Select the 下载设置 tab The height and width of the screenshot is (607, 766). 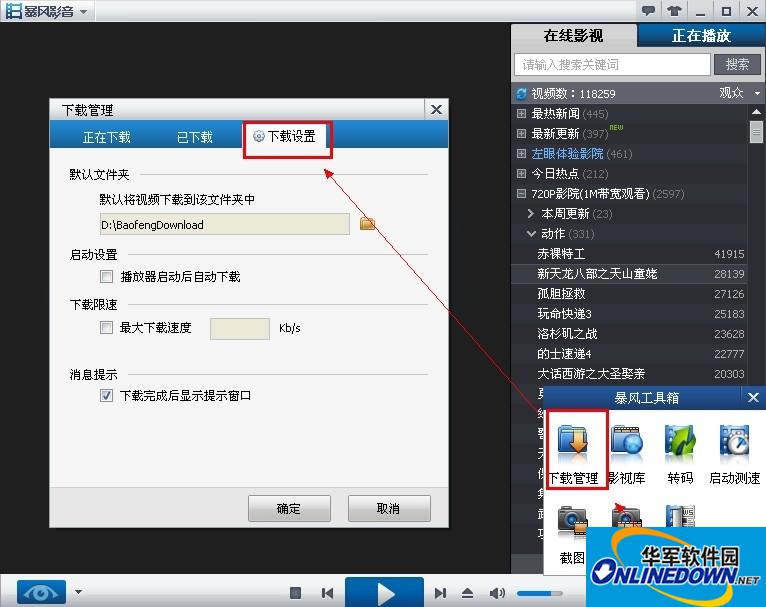[x=285, y=136]
